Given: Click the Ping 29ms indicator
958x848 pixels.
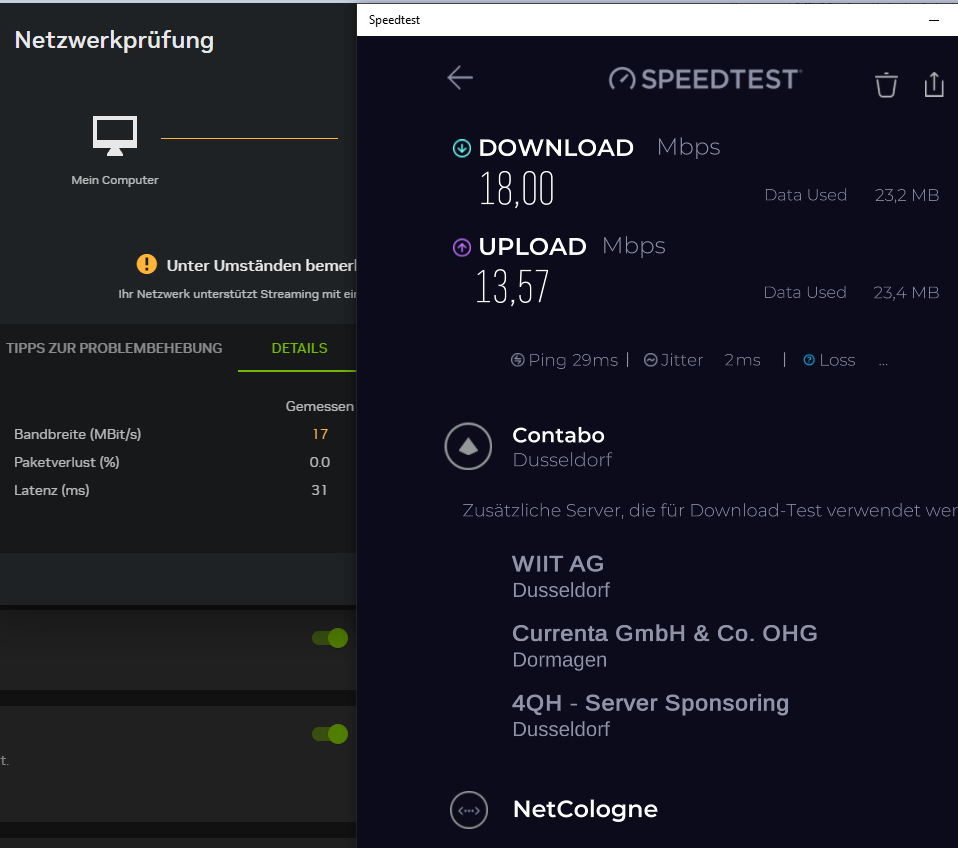Looking at the screenshot, I should tap(565, 360).
